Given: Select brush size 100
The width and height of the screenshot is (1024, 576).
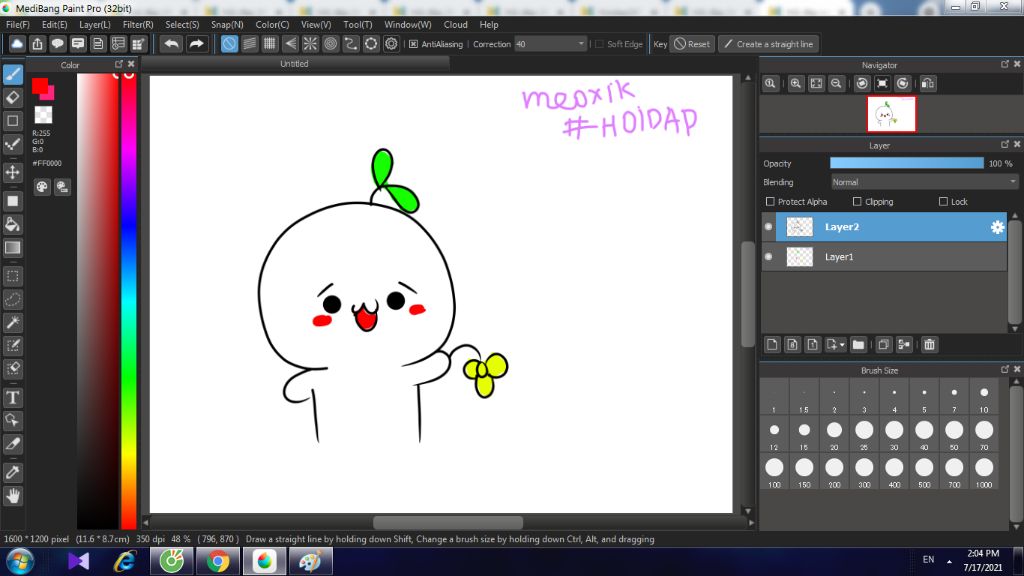Looking at the screenshot, I should pyautogui.click(x=774, y=473).
